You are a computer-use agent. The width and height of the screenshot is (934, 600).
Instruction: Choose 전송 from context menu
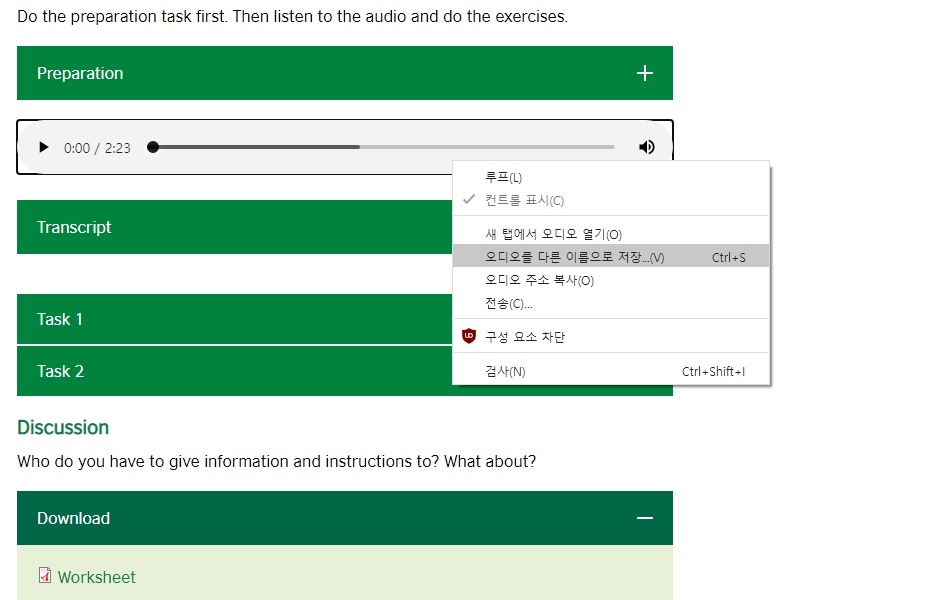tap(611, 303)
